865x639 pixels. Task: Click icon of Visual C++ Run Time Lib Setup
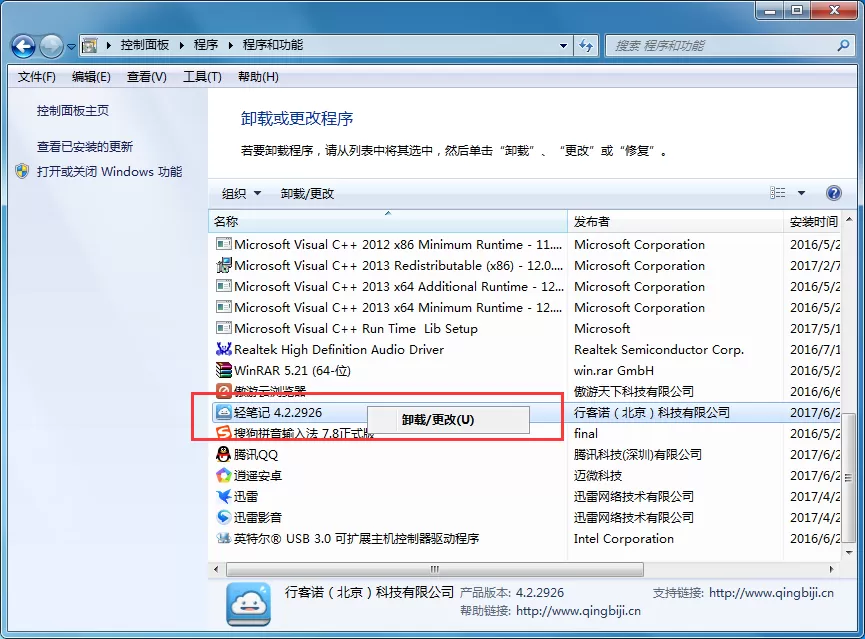223,328
